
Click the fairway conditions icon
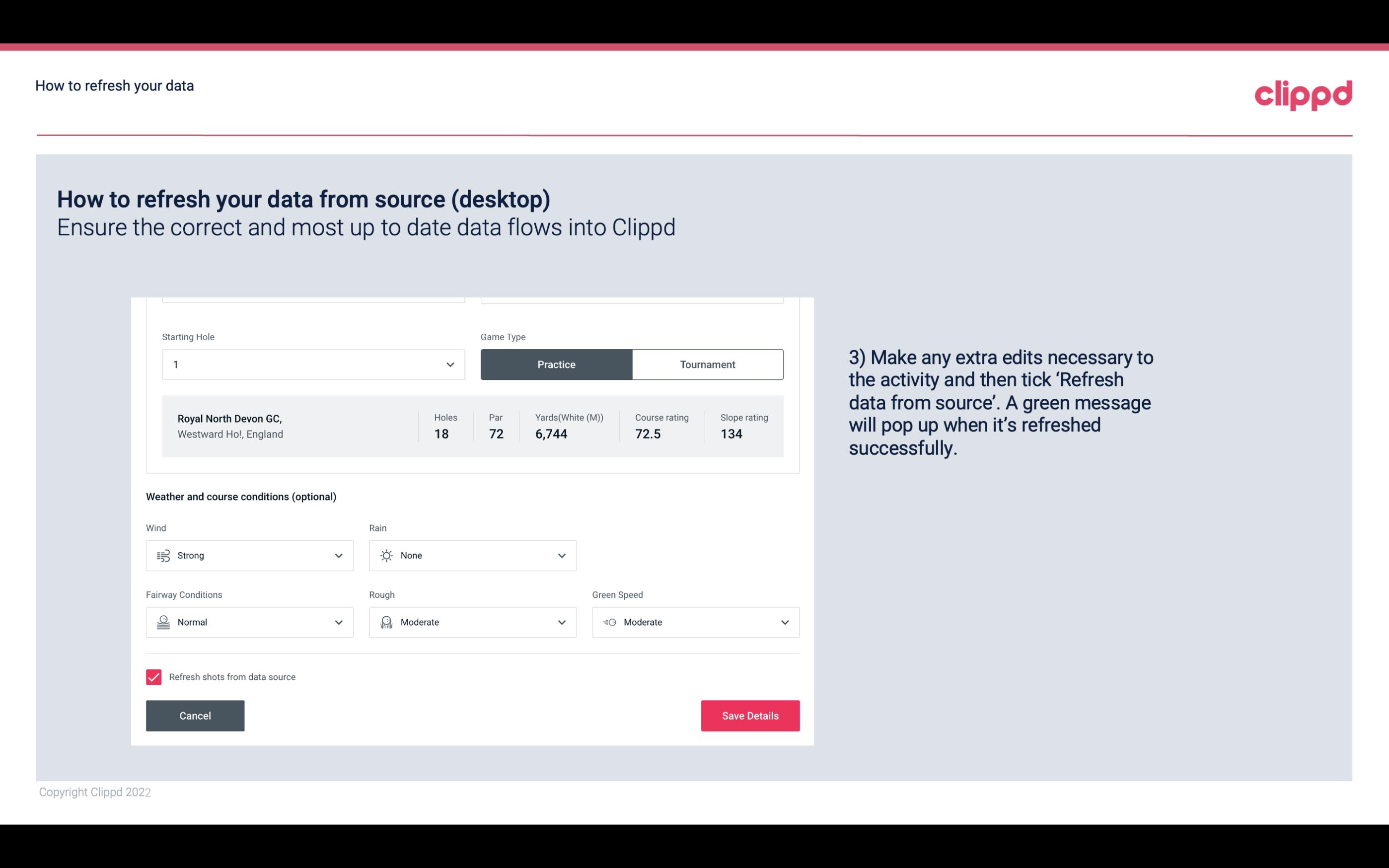pyautogui.click(x=162, y=622)
